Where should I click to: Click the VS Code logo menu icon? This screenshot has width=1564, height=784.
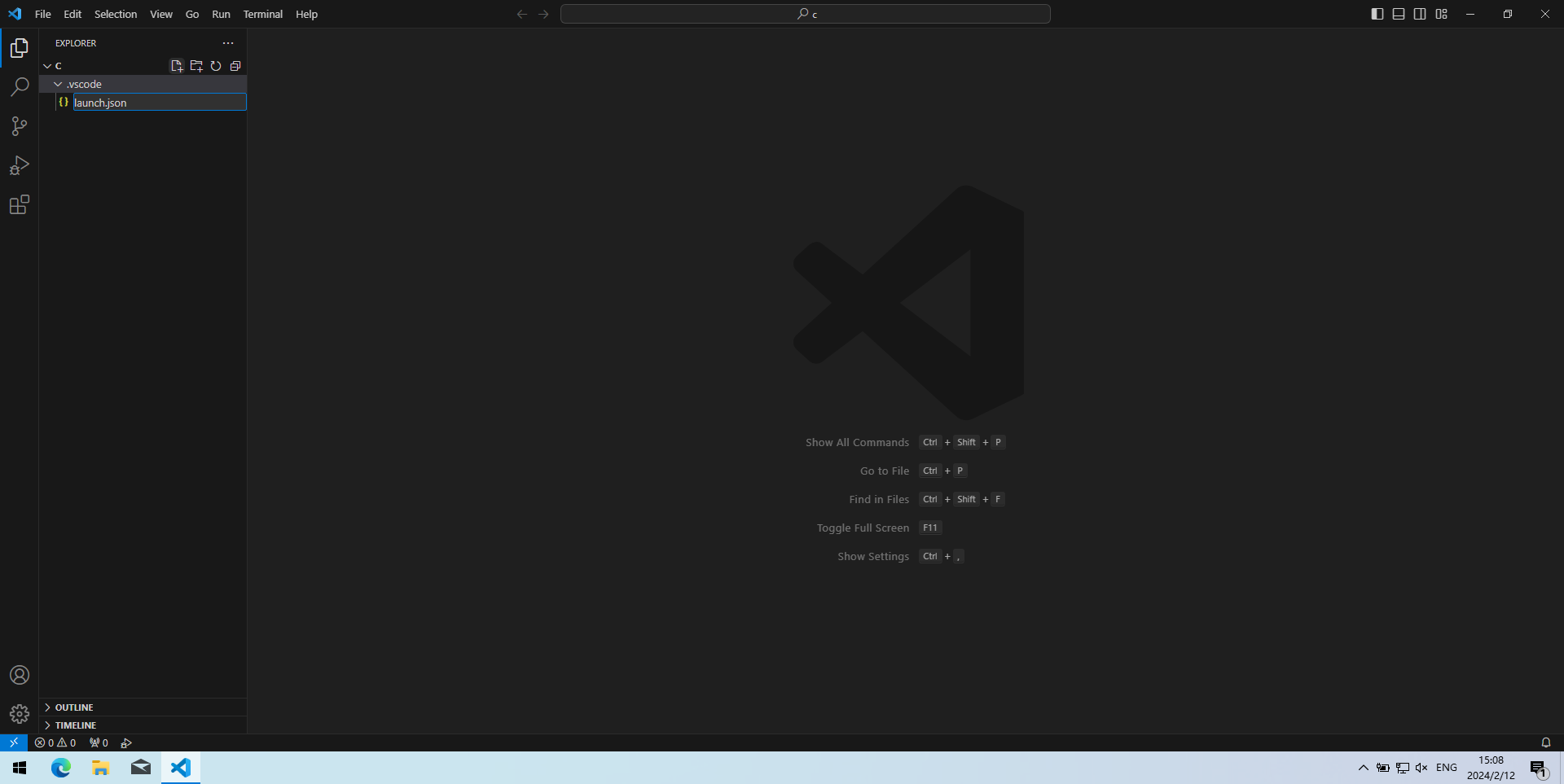(15, 14)
